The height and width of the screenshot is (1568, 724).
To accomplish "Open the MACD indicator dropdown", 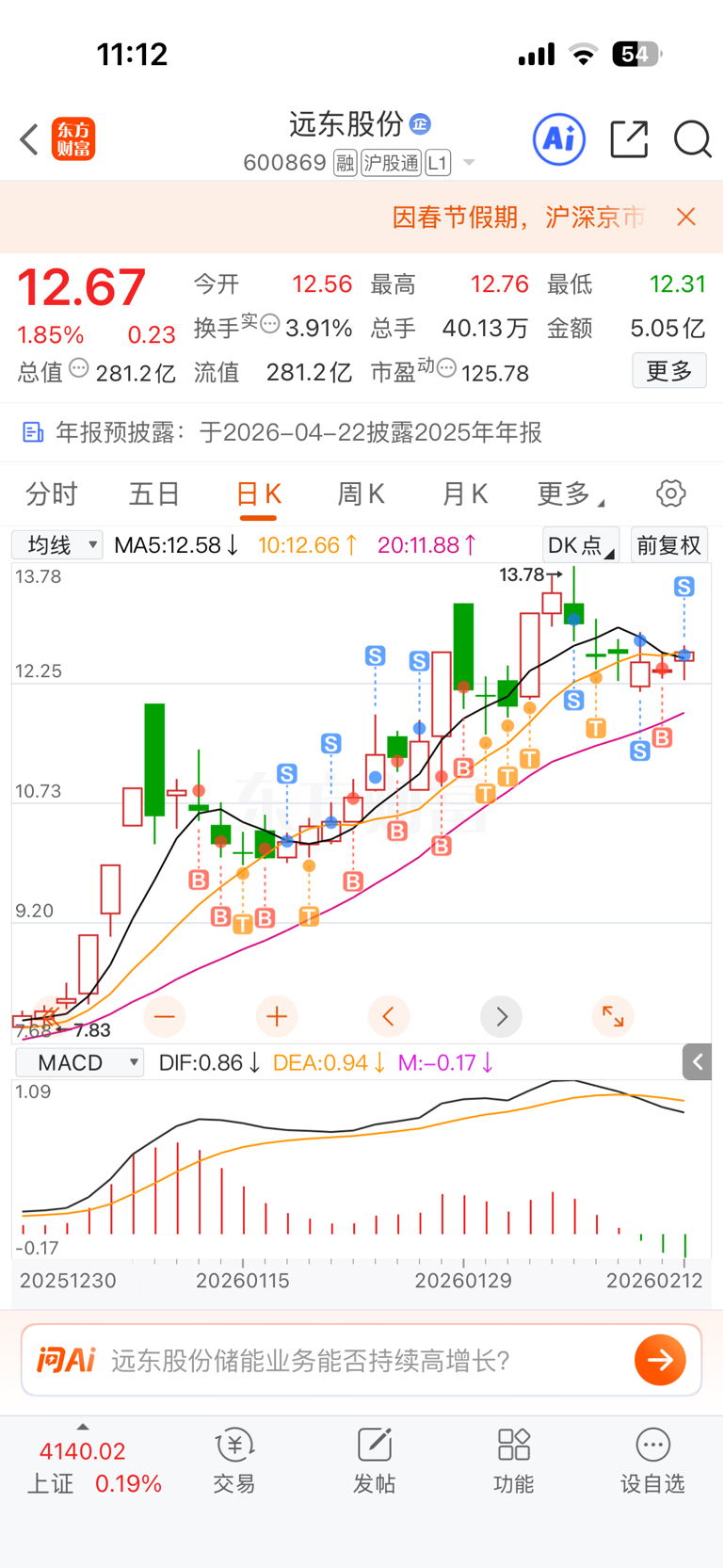I will [x=80, y=1062].
